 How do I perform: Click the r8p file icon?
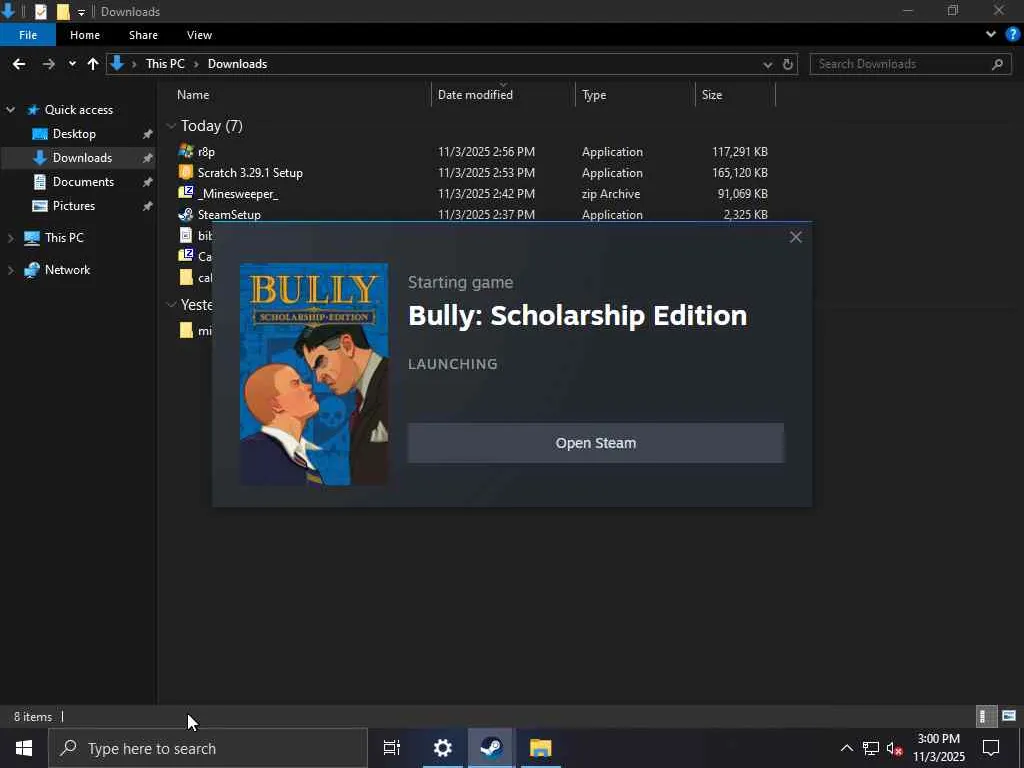point(186,152)
